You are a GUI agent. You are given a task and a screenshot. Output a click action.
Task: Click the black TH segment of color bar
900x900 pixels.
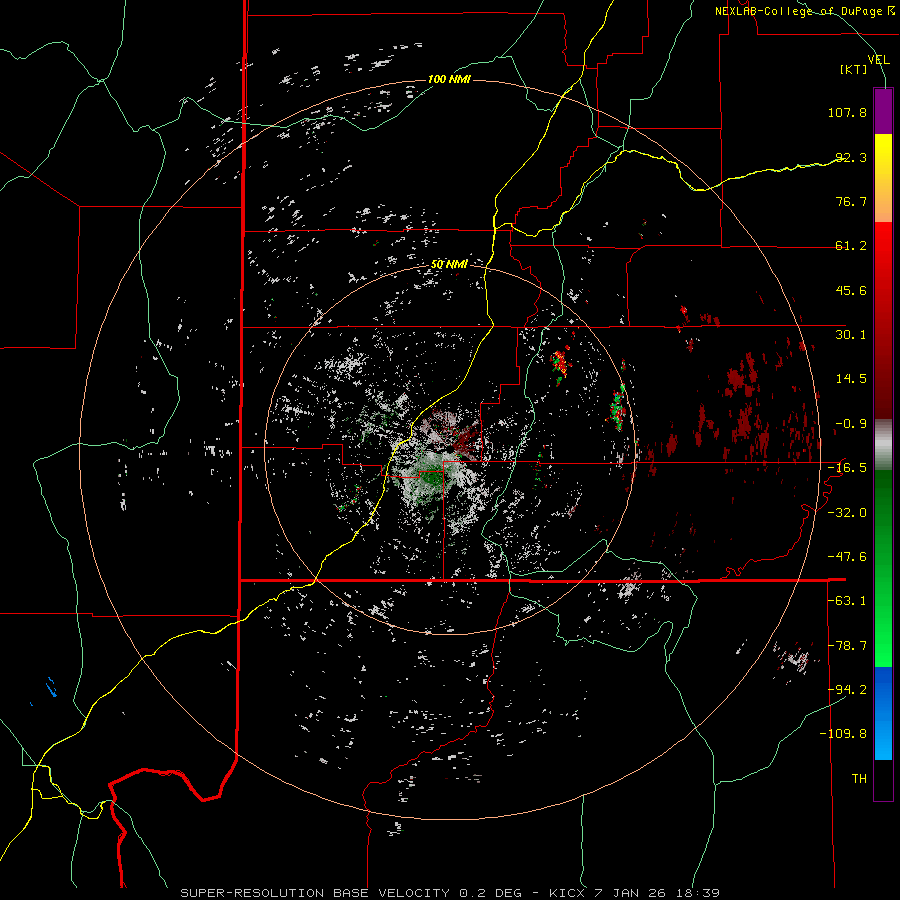883,779
